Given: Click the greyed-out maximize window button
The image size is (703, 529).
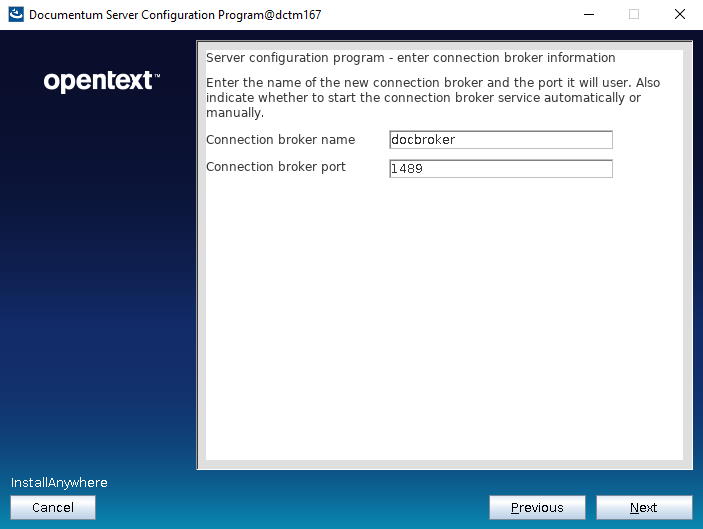Looking at the screenshot, I should click(x=633, y=15).
